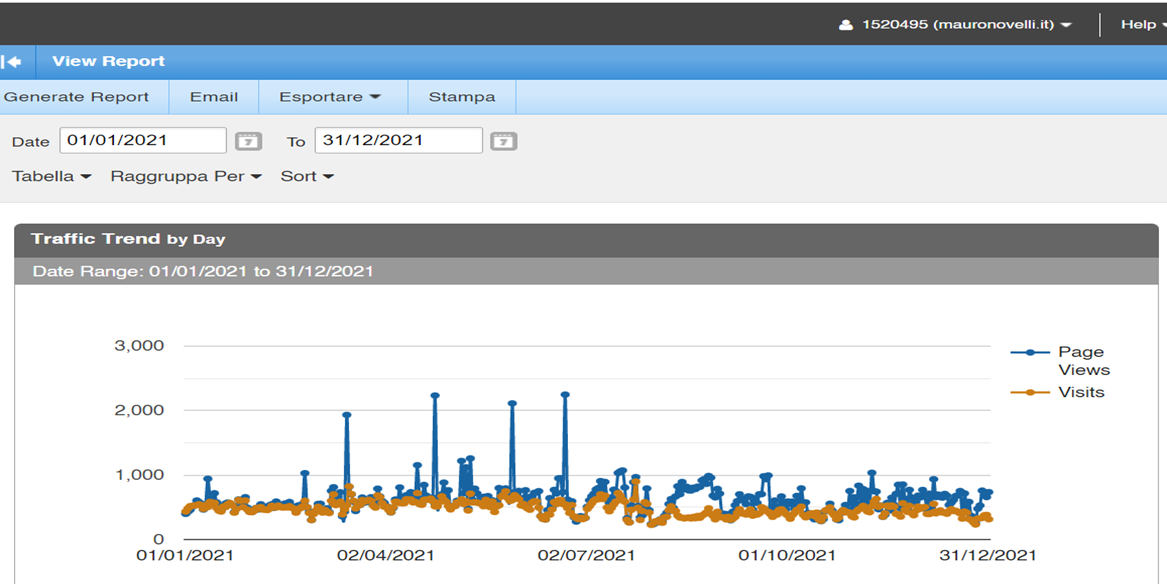This screenshot has width=1167, height=584.
Task: Expand the Tabella dropdown
Action: (x=51, y=176)
